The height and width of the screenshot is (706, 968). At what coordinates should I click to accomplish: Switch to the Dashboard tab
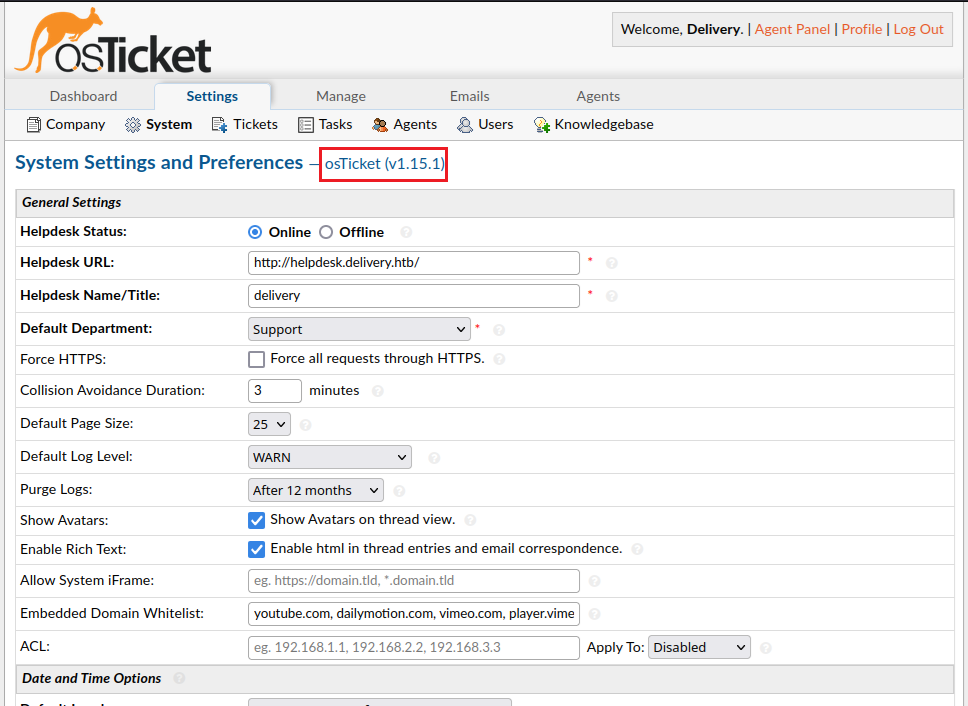[x=84, y=96]
